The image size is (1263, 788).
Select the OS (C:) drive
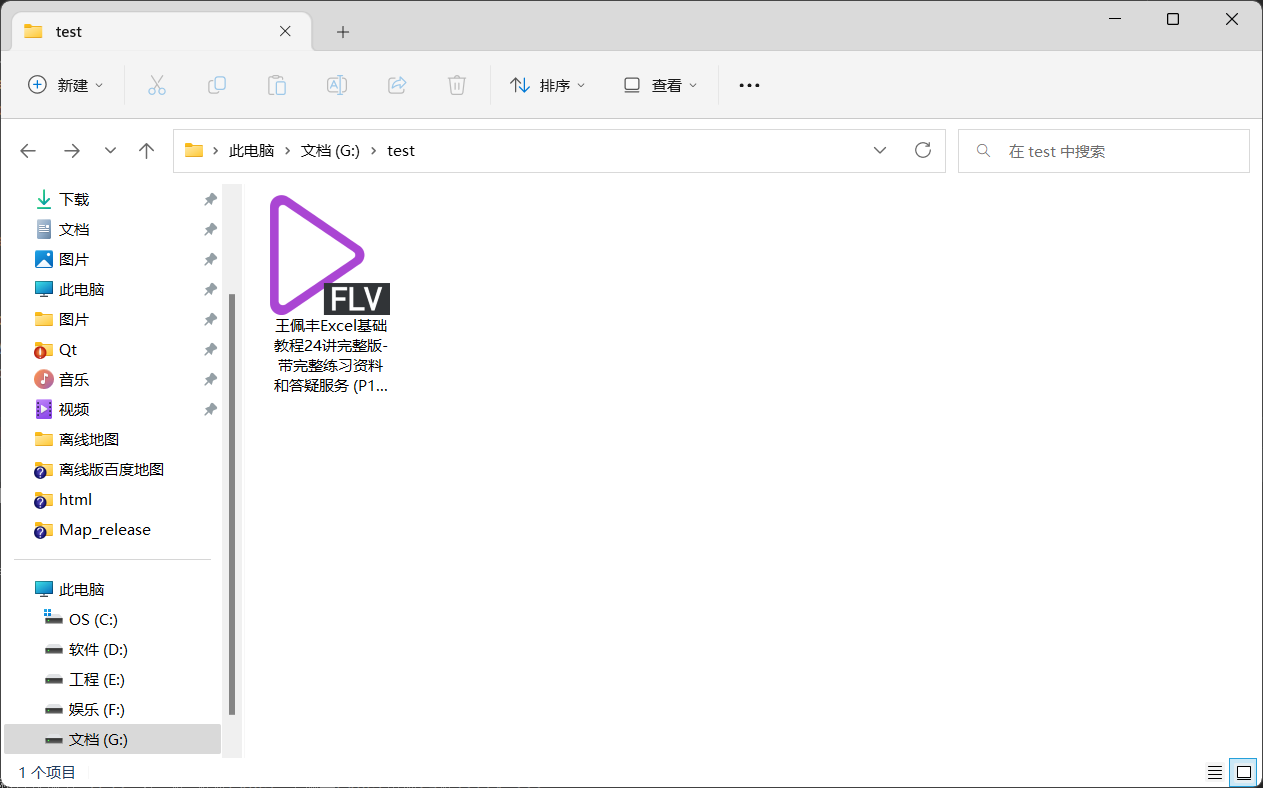pos(93,620)
